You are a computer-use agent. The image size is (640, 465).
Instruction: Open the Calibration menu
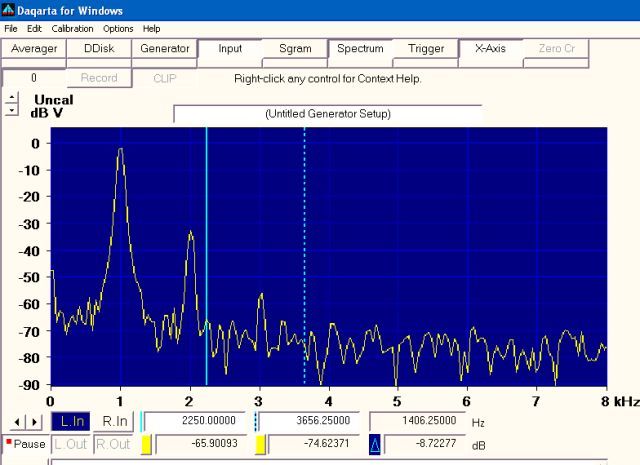point(72,29)
